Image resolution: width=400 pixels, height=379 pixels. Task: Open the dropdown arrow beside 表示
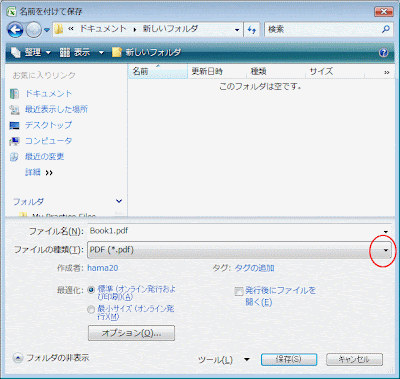(101, 53)
